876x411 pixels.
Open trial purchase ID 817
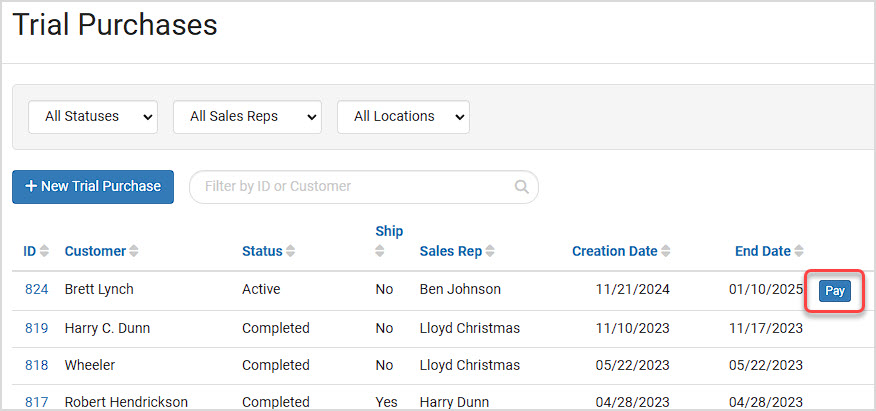point(36,402)
